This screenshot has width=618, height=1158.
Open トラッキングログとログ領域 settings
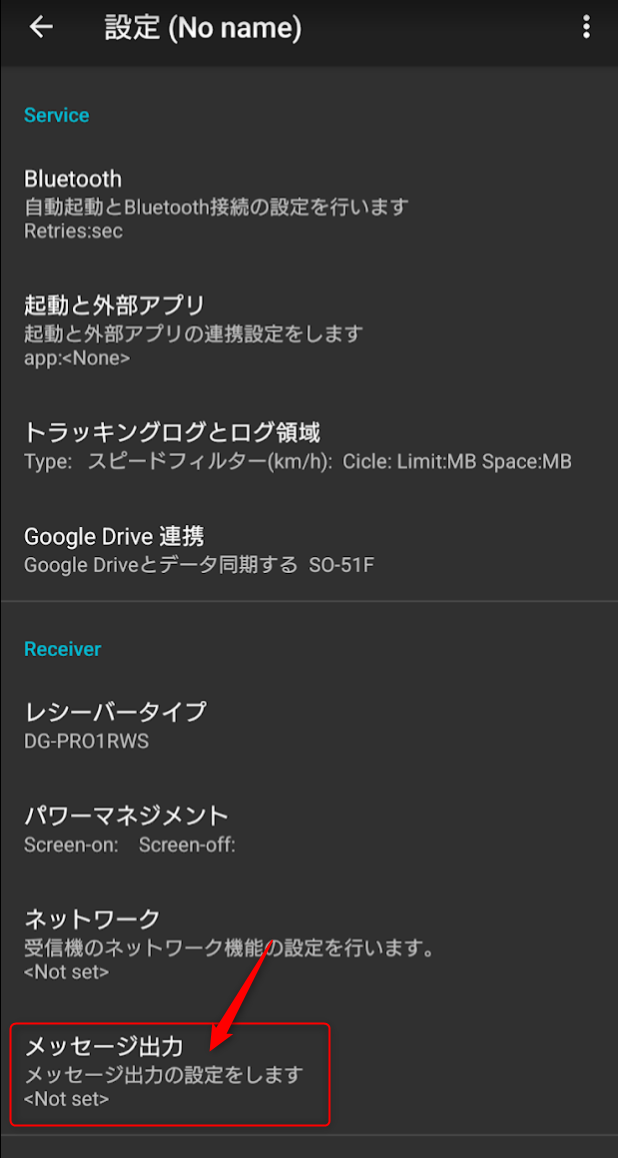click(x=172, y=432)
